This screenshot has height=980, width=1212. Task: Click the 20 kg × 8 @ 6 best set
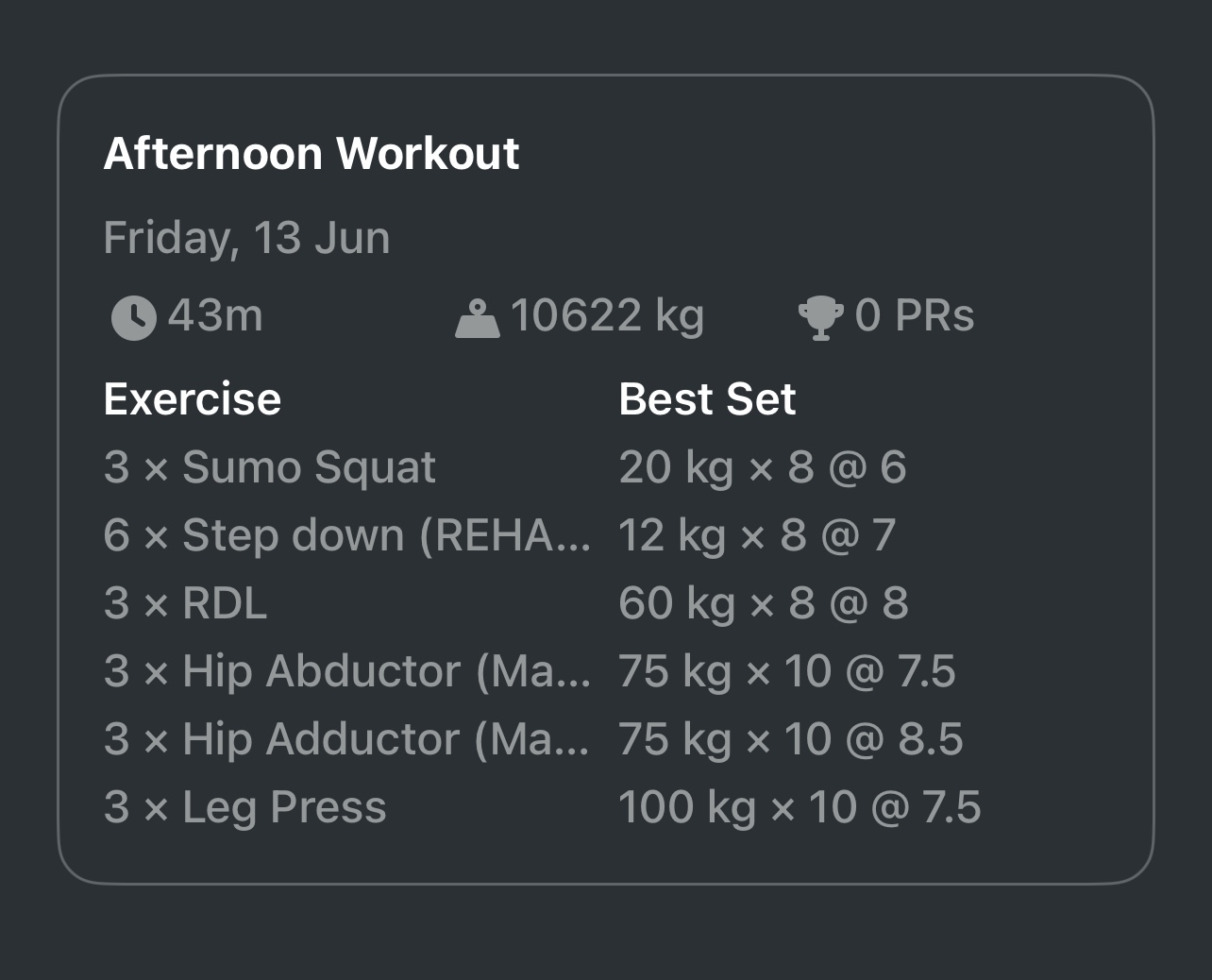pos(762,467)
